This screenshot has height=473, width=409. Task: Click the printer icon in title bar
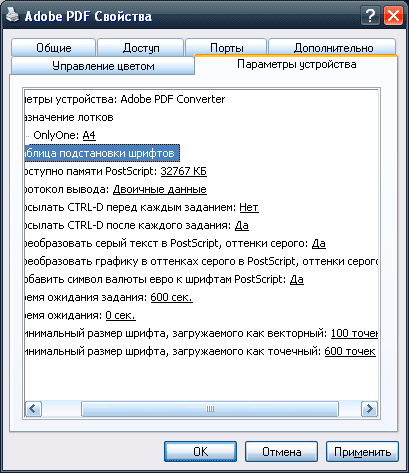pyautogui.click(x=13, y=15)
